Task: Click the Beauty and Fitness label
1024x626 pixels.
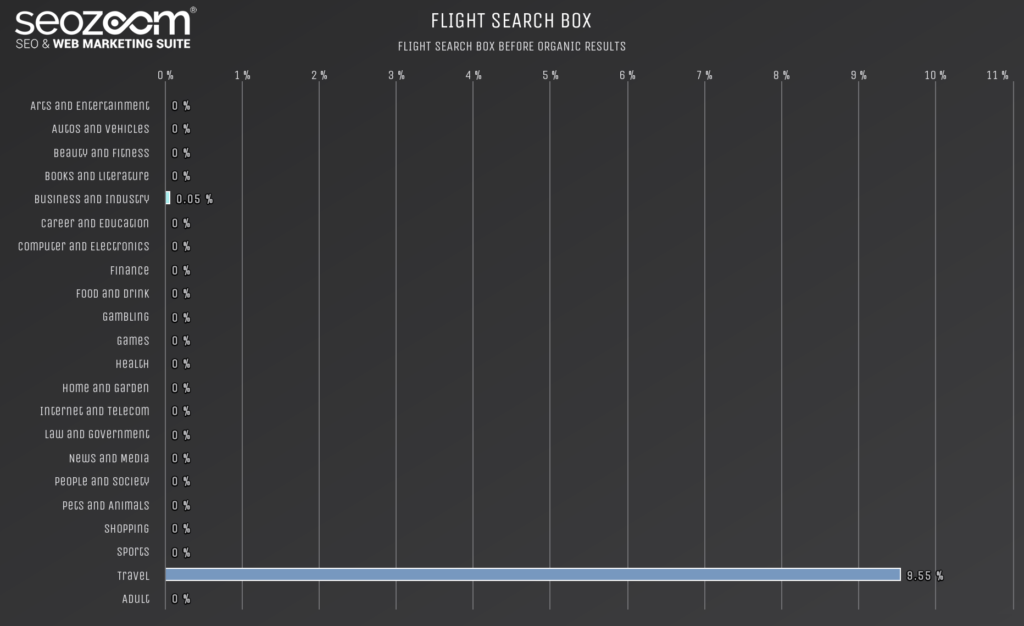Action: coord(101,153)
